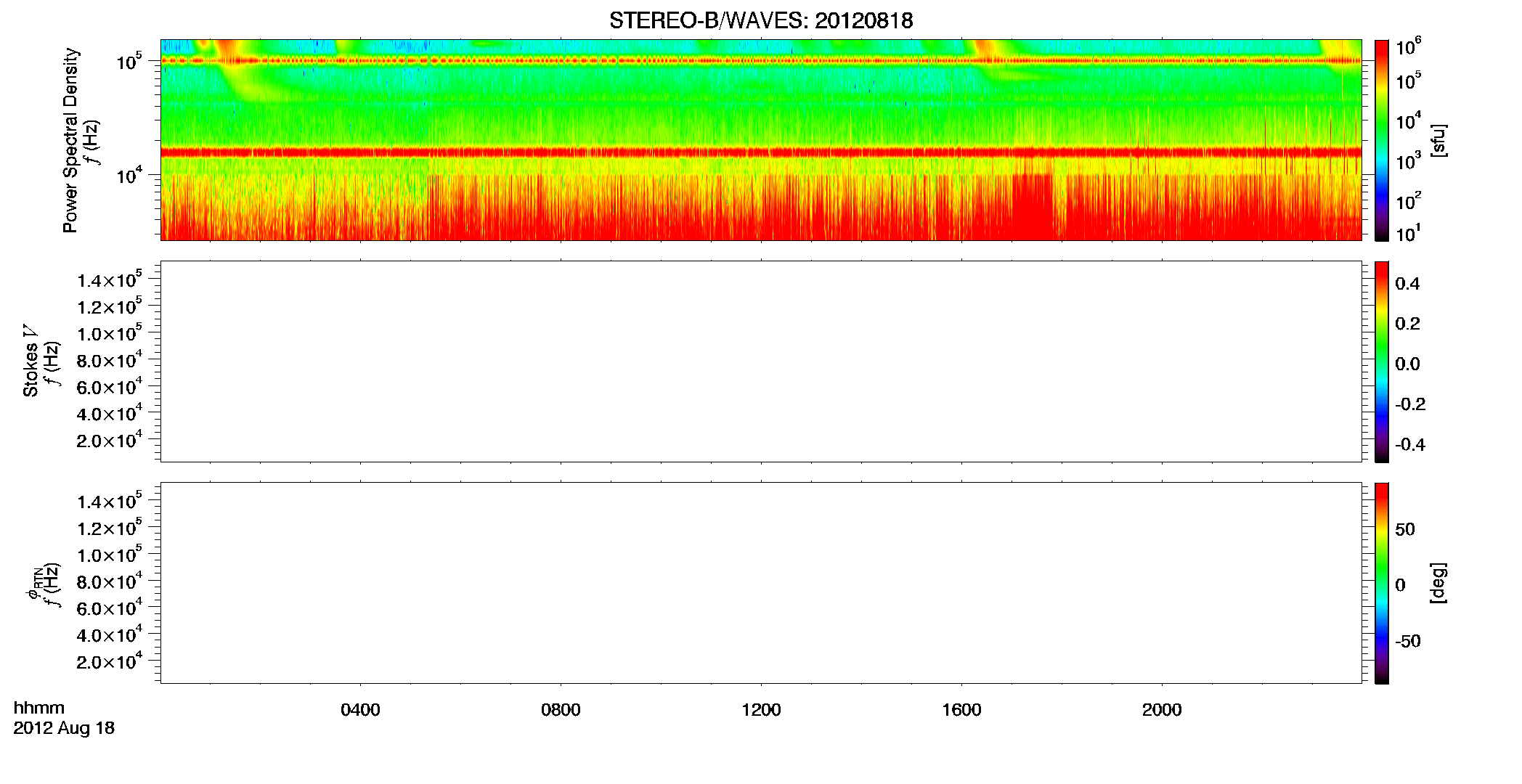Click the phi RTN axis label
Screen dimensions: 1522x784
pyautogui.click(x=33, y=585)
